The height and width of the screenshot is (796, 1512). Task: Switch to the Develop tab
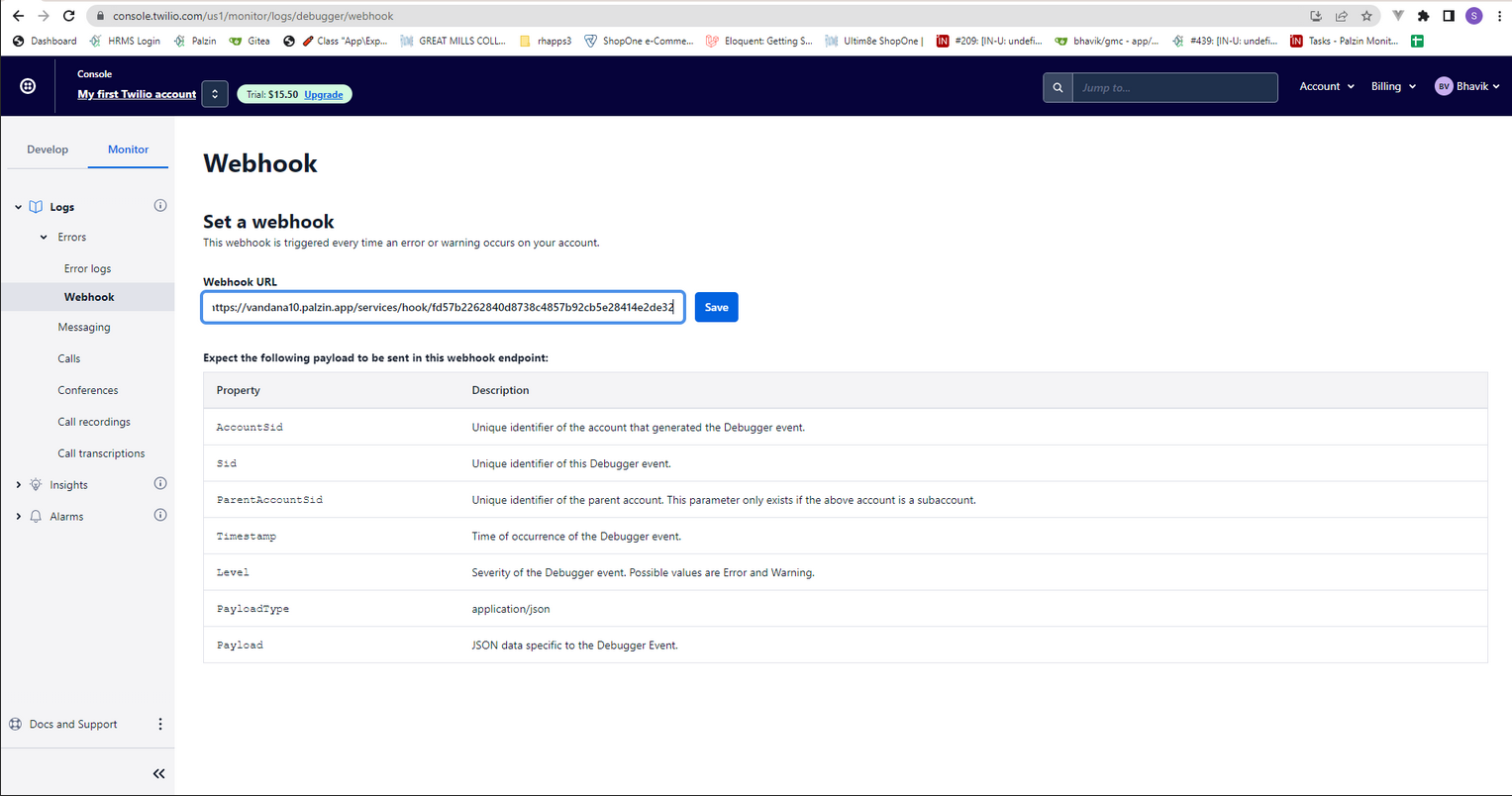(48, 149)
